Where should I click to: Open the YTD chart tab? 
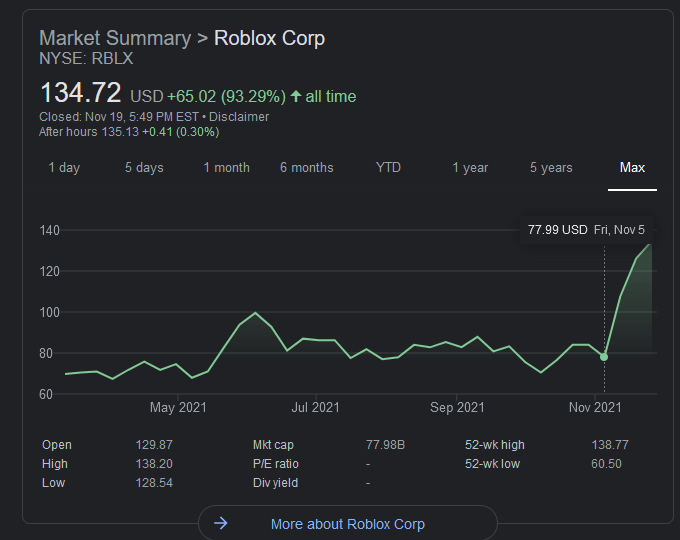(x=388, y=167)
